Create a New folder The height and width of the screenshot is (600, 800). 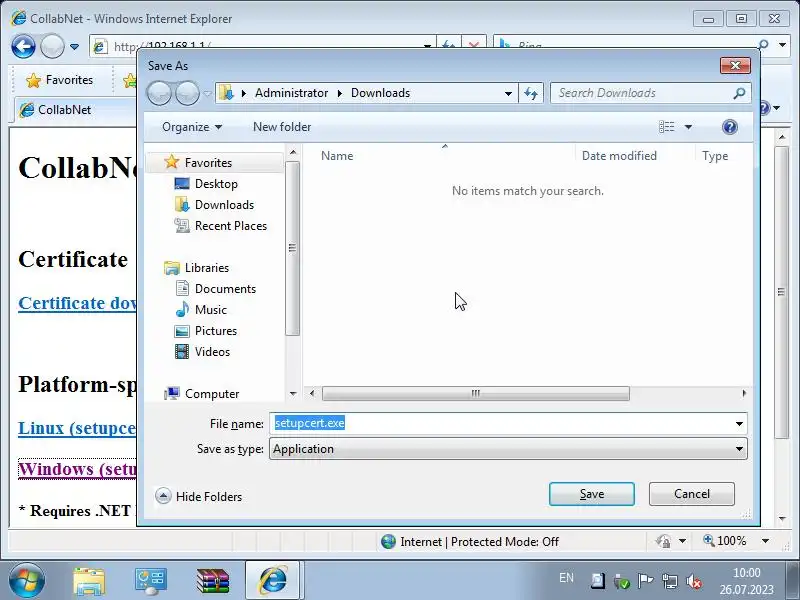tap(282, 127)
